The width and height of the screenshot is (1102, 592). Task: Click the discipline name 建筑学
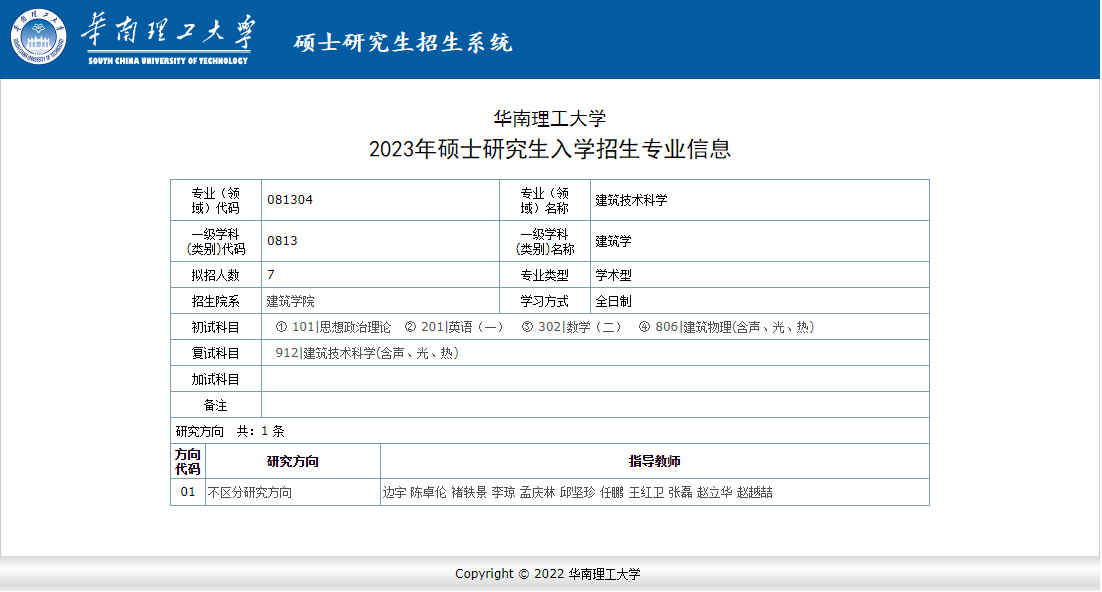pyautogui.click(x=613, y=241)
